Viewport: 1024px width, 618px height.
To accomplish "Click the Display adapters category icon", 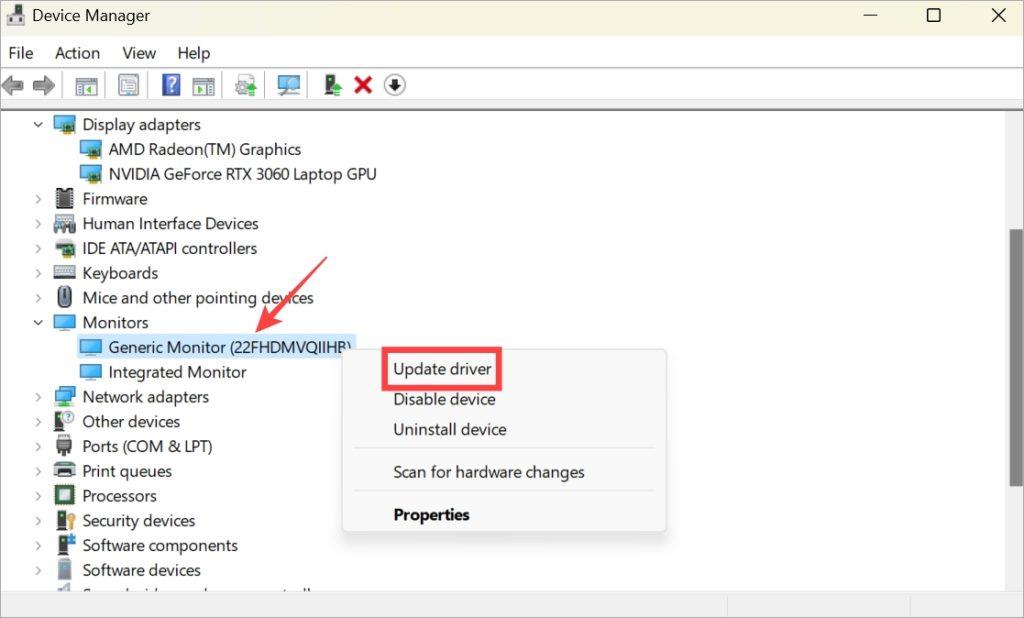I will [x=65, y=124].
